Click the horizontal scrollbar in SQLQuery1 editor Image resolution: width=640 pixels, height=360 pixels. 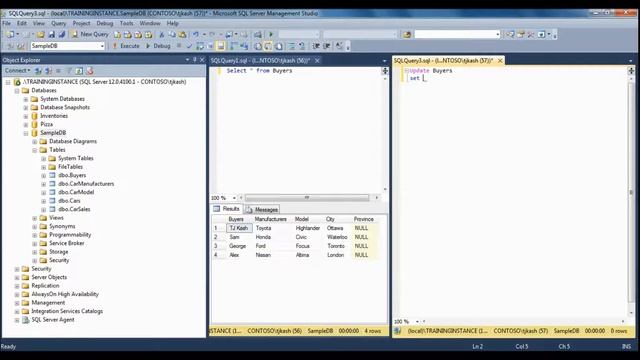307,198
